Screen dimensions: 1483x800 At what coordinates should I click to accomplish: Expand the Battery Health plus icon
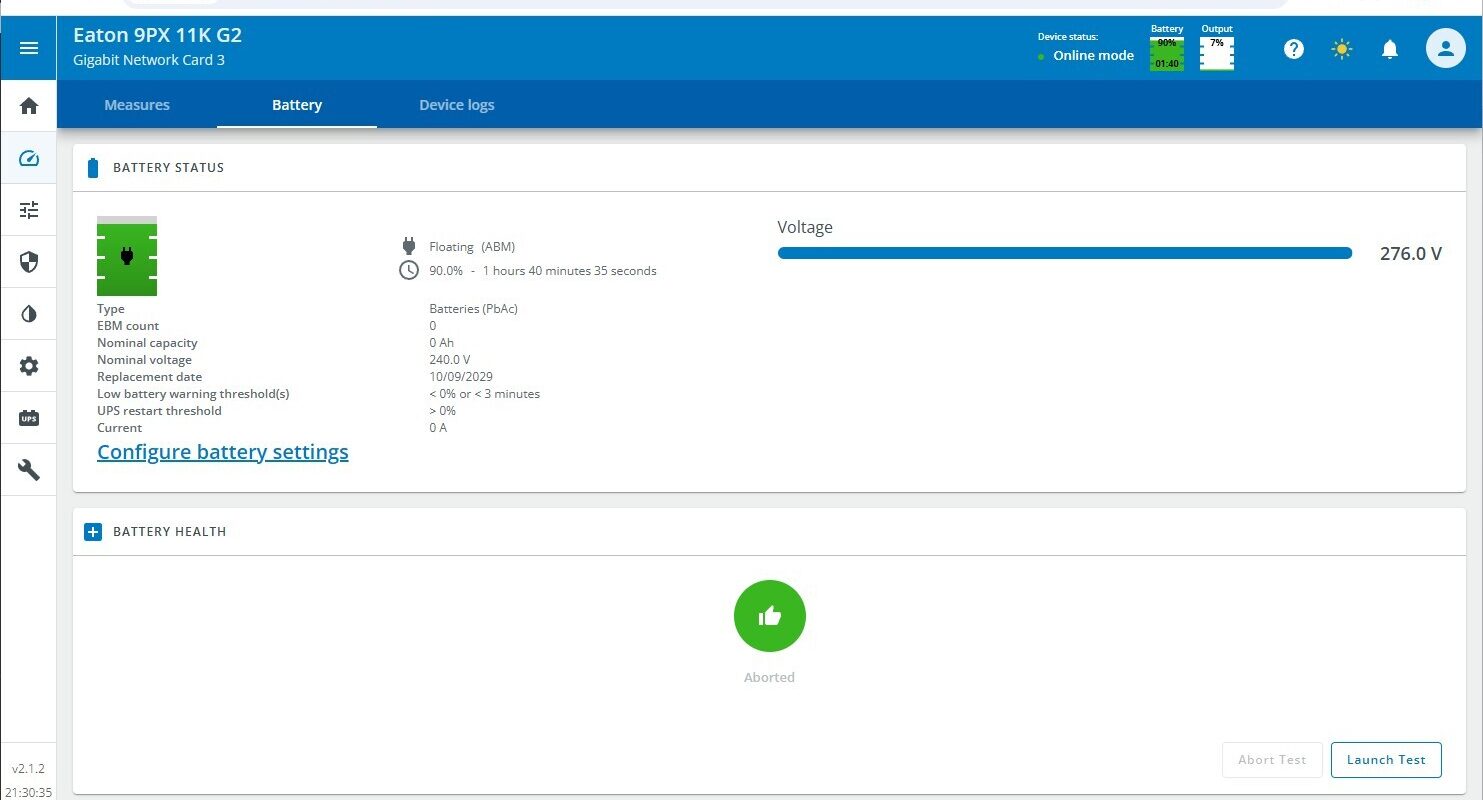[x=93, y=532]
